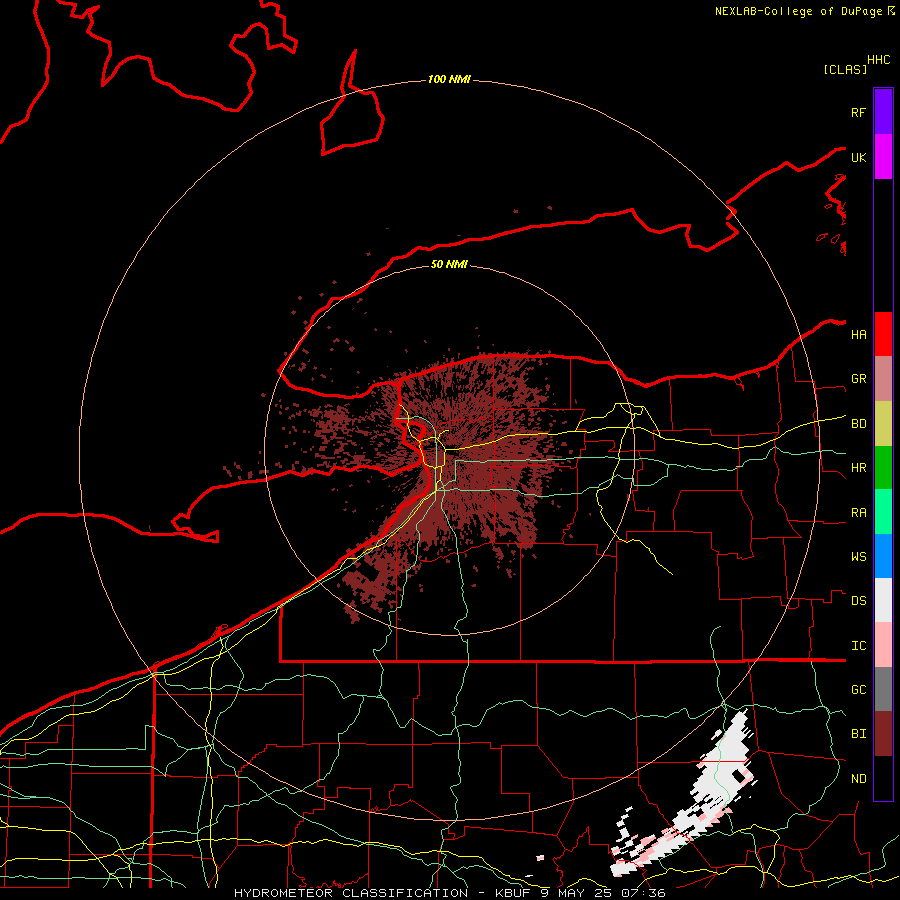The image size is (900, 900).
Task: Click the RA legend label
Action: pos(859,513)
